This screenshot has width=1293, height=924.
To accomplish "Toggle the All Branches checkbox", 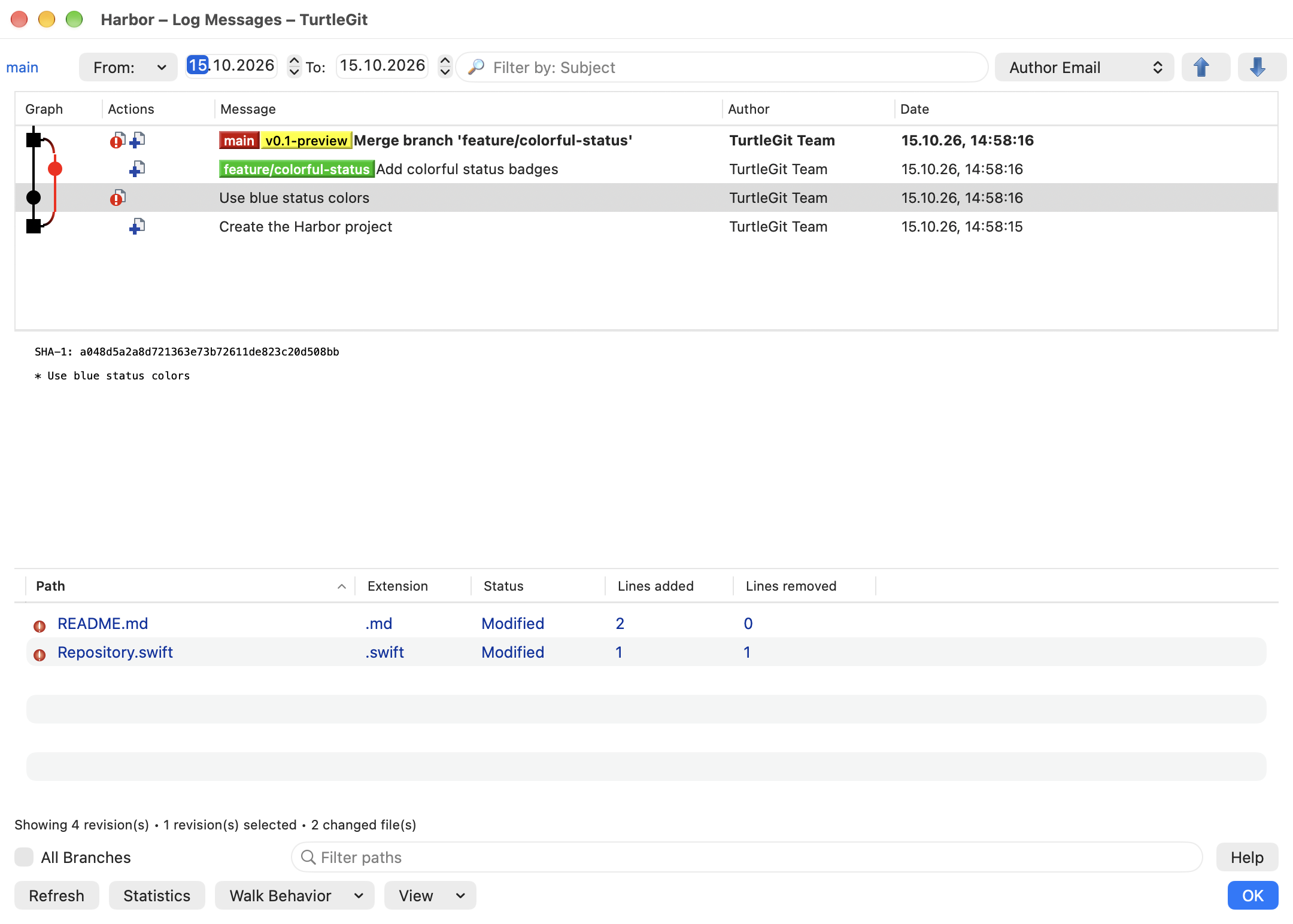I will 24,857.
